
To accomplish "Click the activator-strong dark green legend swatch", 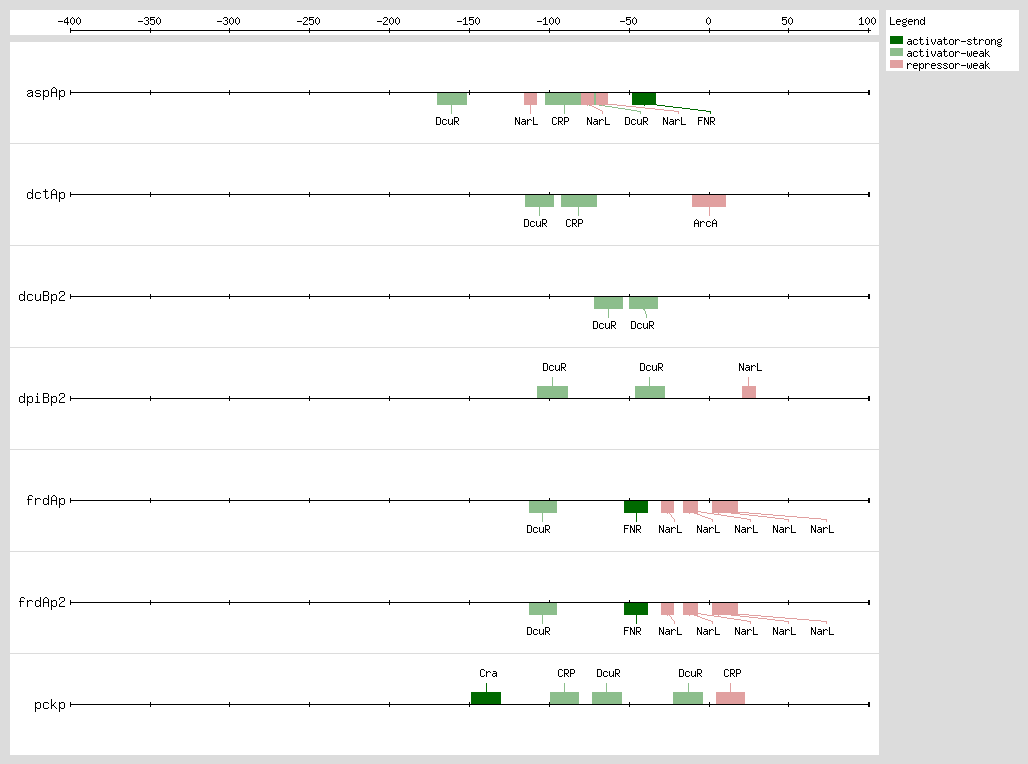I will tap(896, 41).
